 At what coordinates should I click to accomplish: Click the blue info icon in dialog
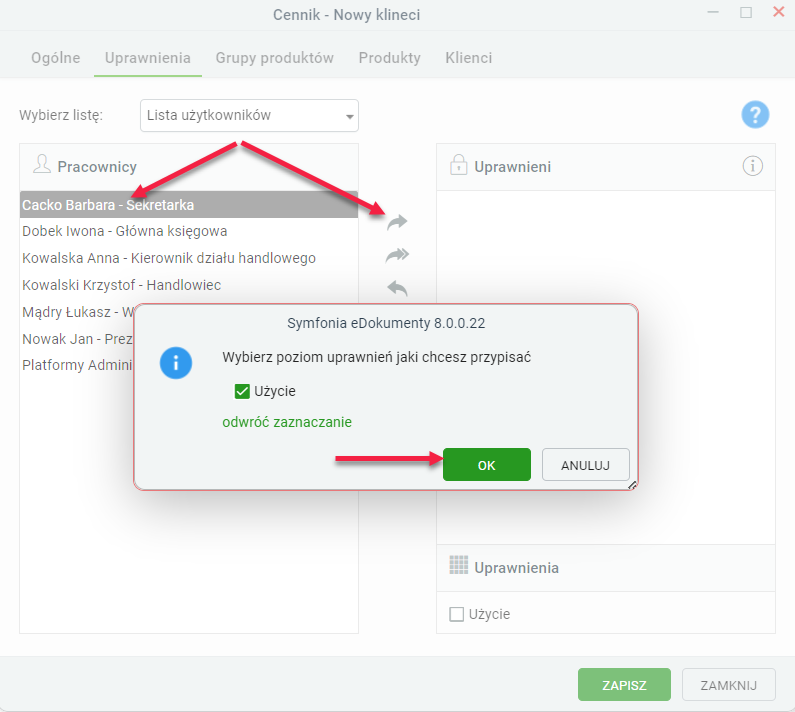175,363
